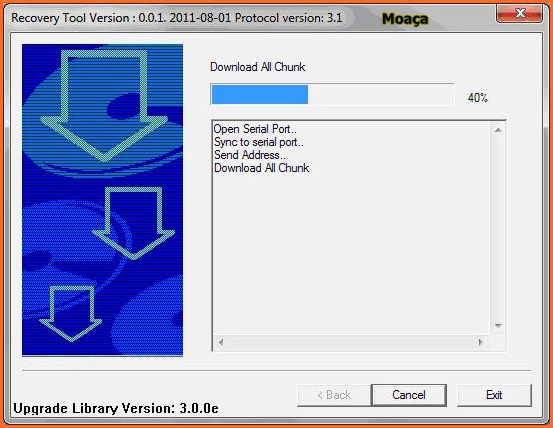Click the disabled Back button

(334, 395)
